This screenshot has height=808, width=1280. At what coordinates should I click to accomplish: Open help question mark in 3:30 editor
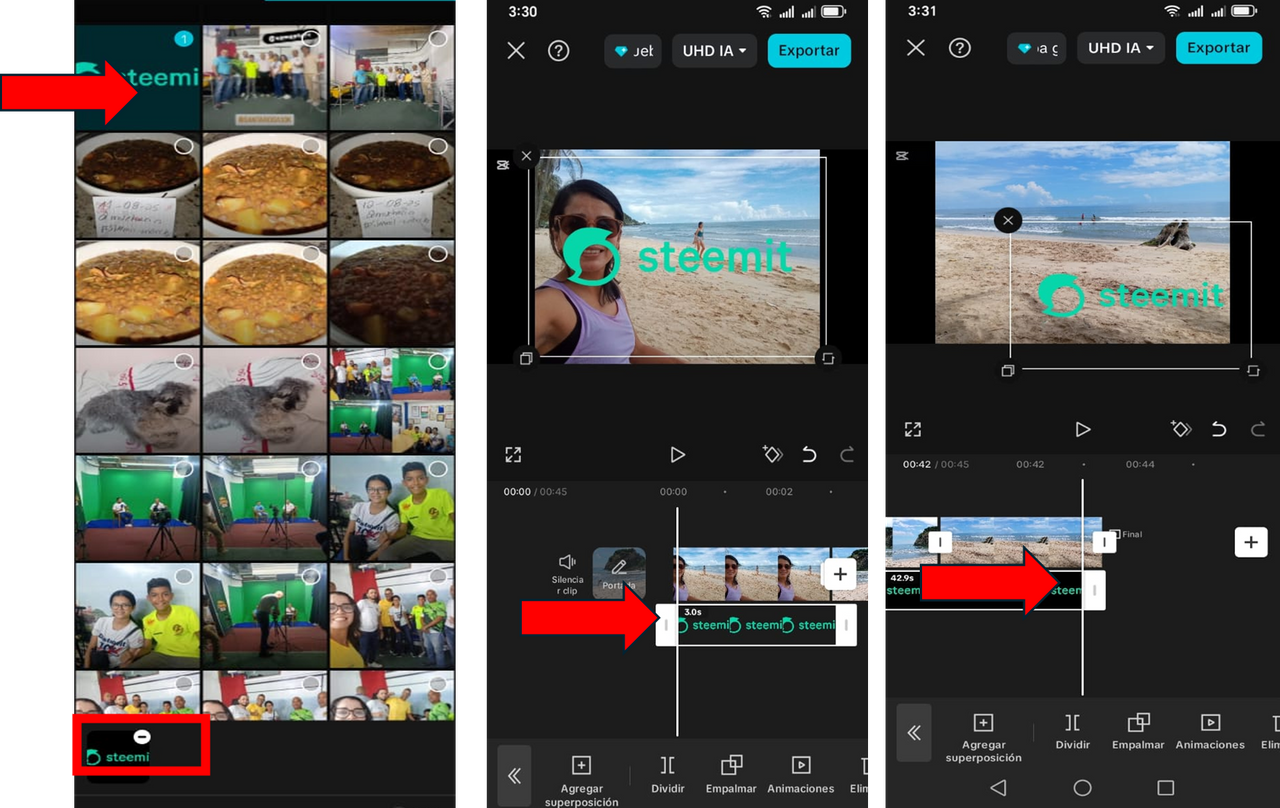559,51
